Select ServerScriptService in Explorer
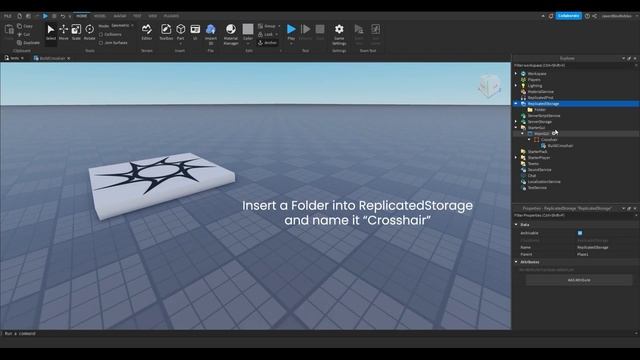640x360 pixels. click(544, 116)
